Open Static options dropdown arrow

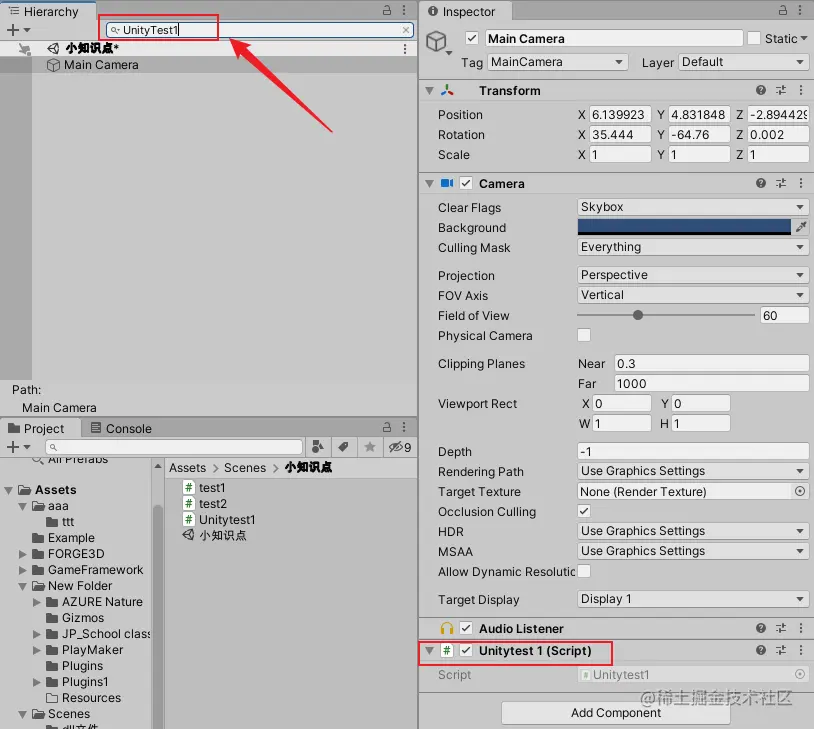(804, 38)
